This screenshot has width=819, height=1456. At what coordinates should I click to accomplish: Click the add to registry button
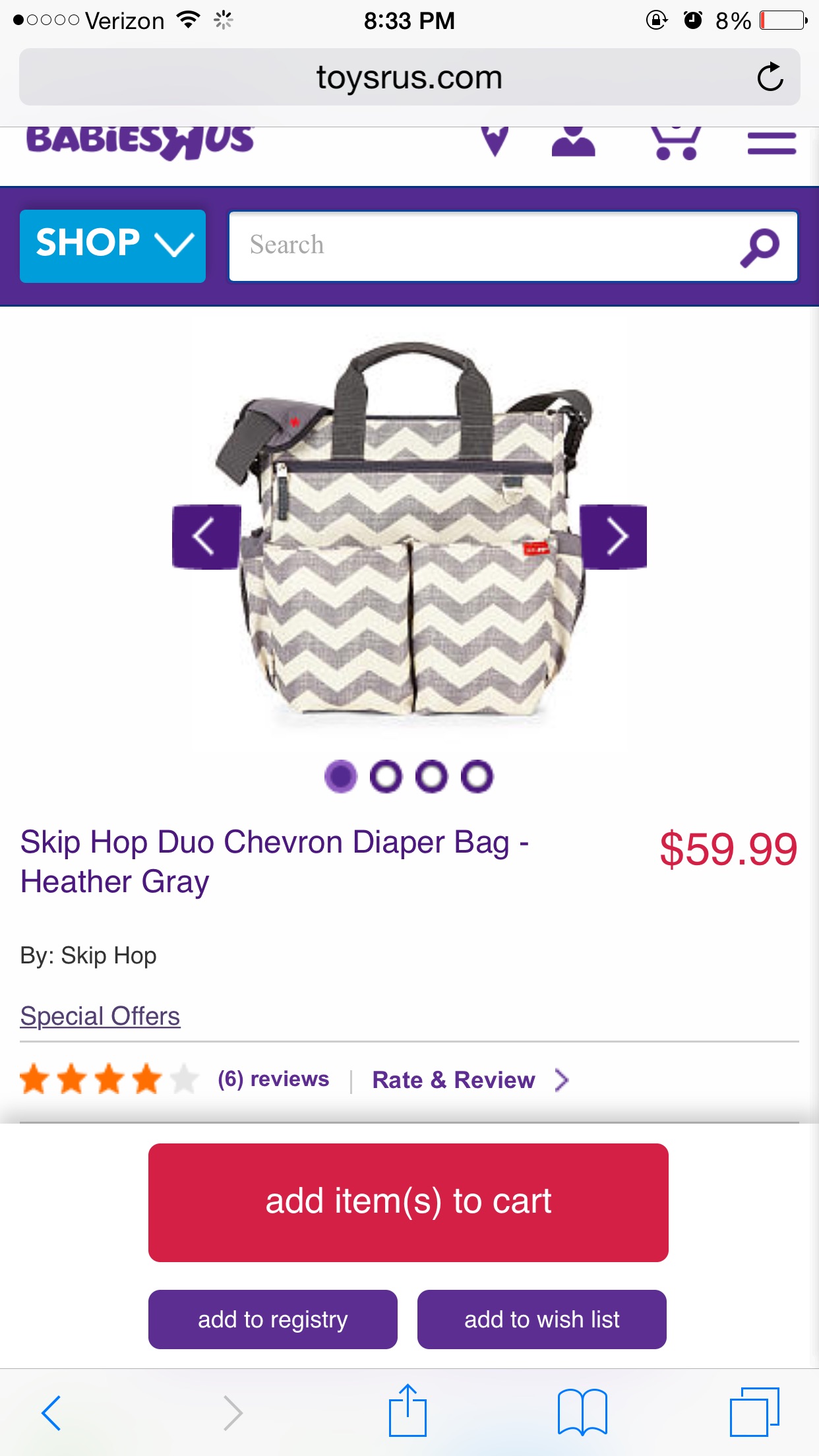click(x=273, y=1319)
